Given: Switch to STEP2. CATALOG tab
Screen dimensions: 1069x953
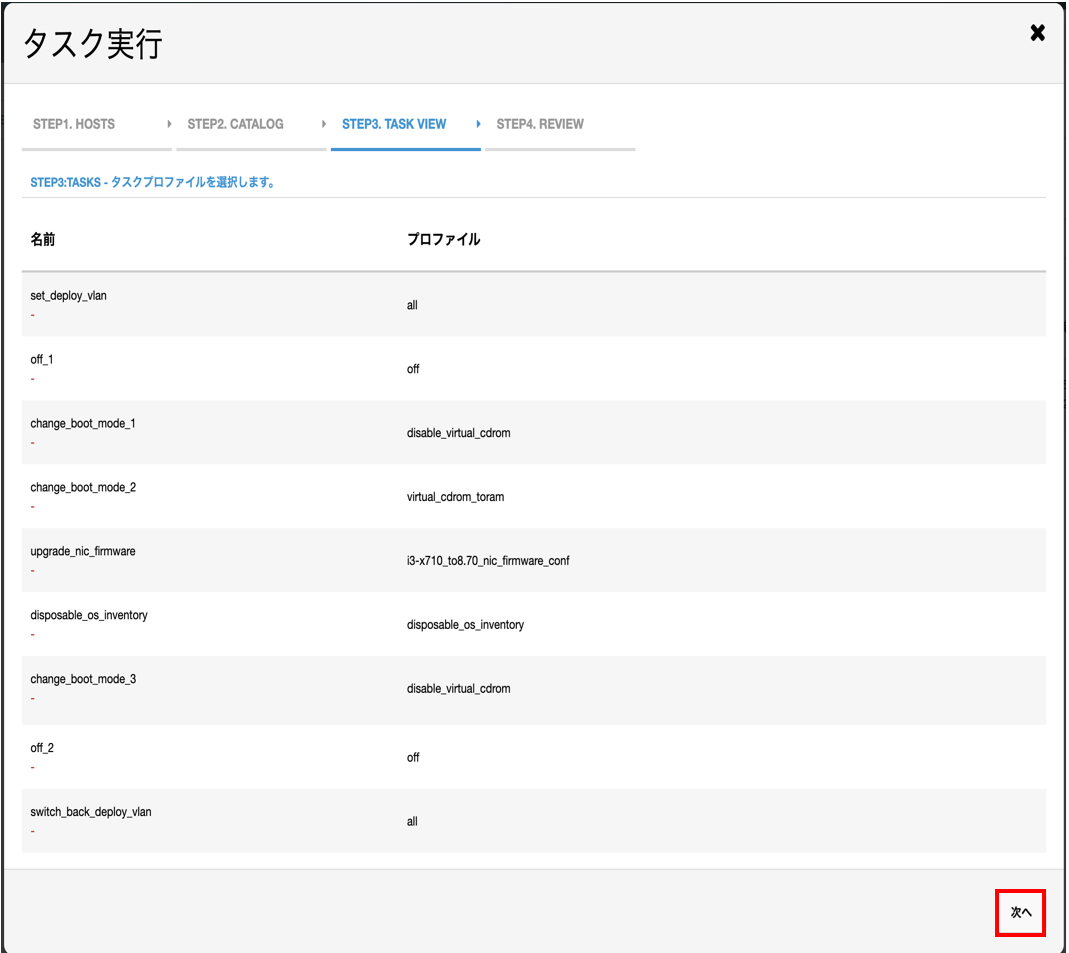Looking at the screenshot, I should 235,124.
